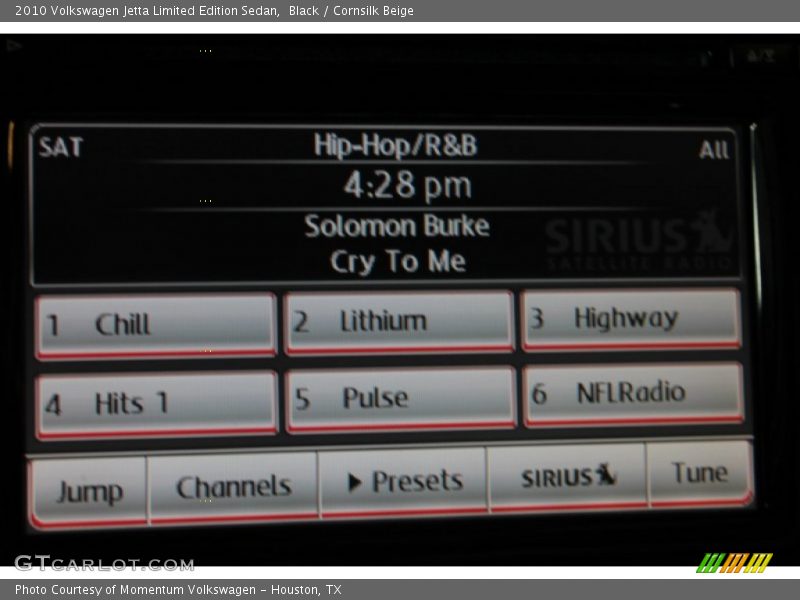Click the colored stripes logo
The width and height of the screenshot is (800, 600).
click(734, 562)
